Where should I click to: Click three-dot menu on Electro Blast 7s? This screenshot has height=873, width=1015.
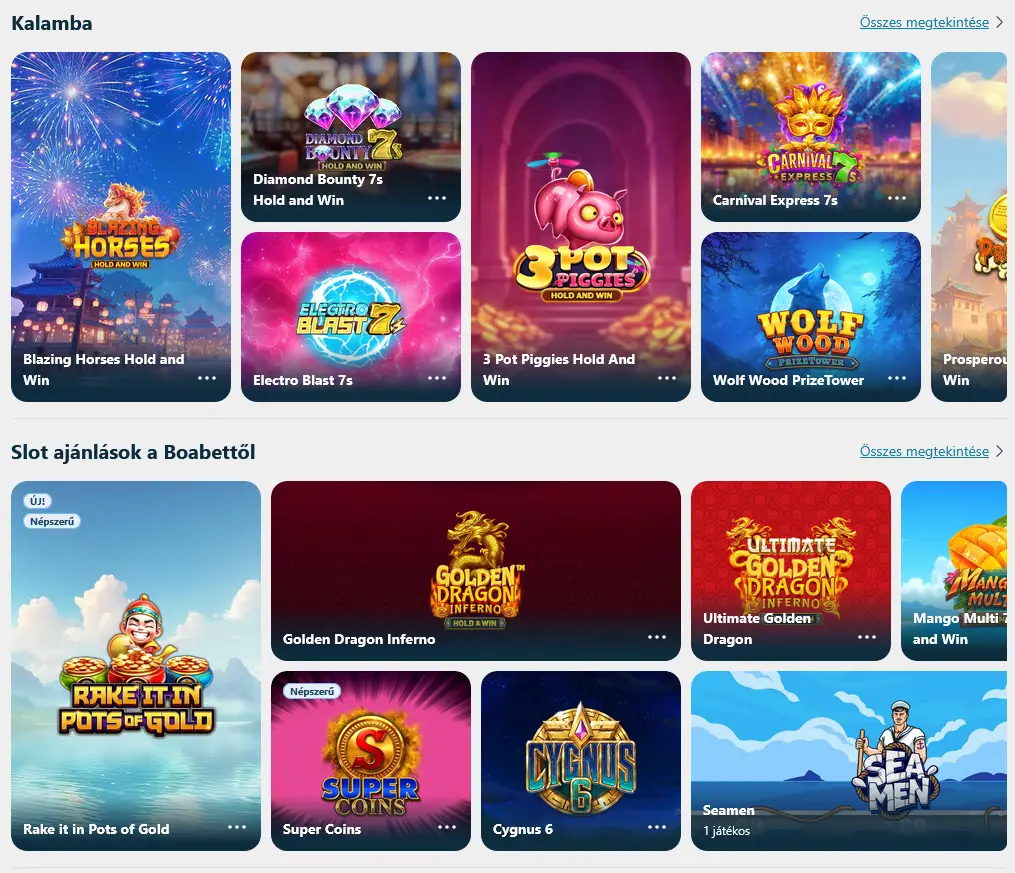tap(437, 378)
